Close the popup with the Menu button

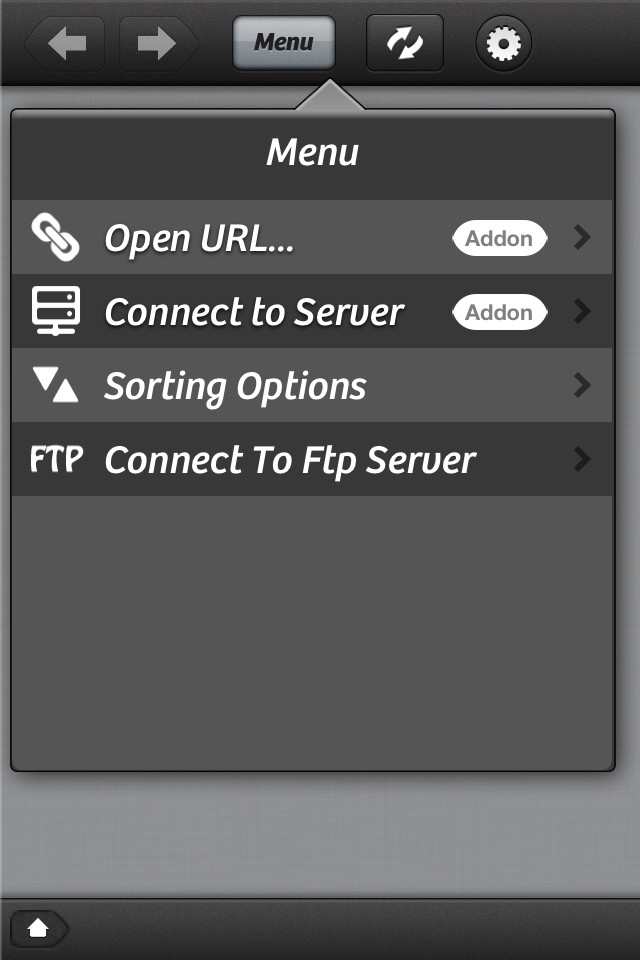tap(284, 43)
